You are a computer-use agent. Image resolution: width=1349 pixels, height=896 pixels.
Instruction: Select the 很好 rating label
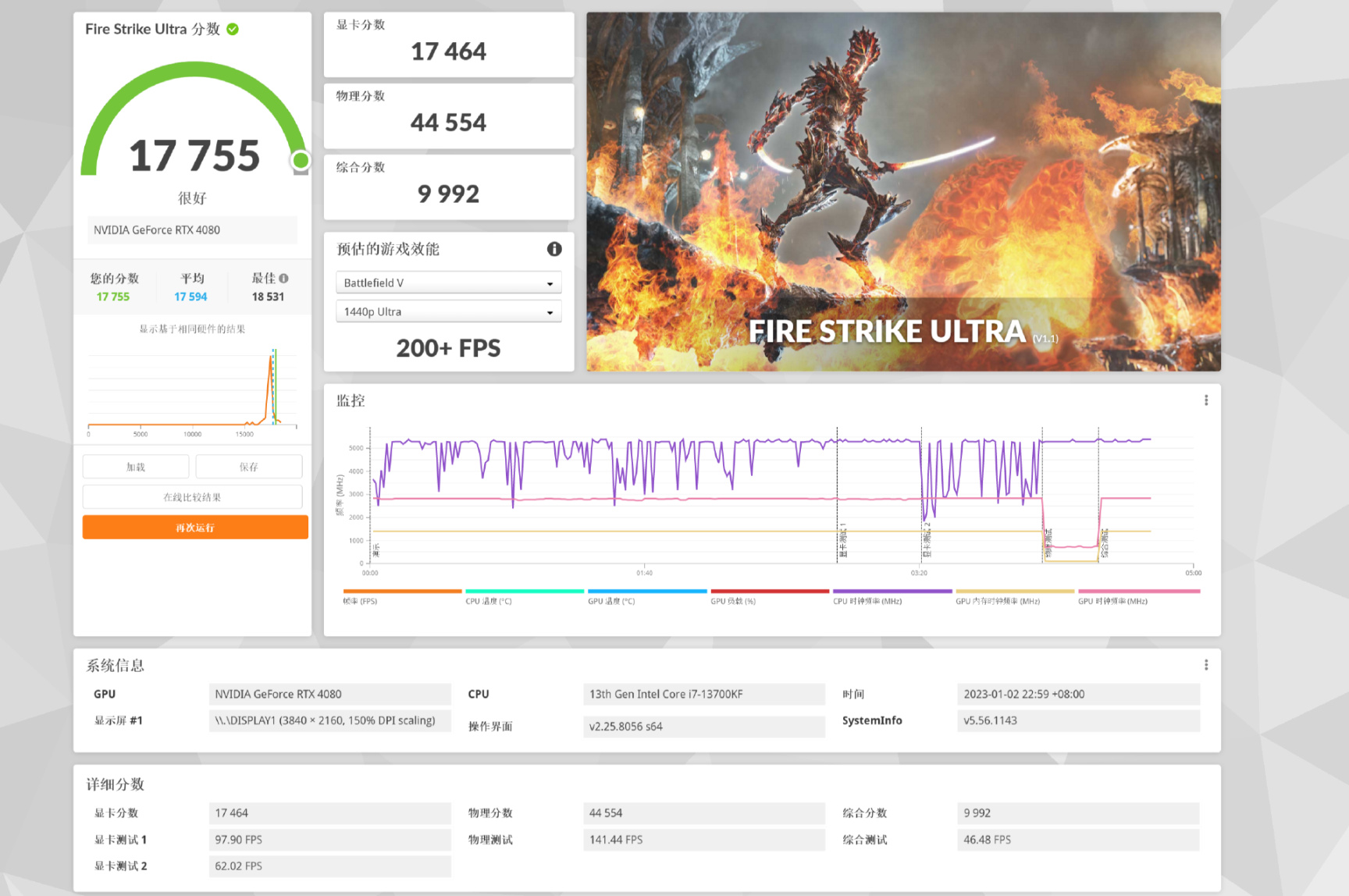point(192,198)
